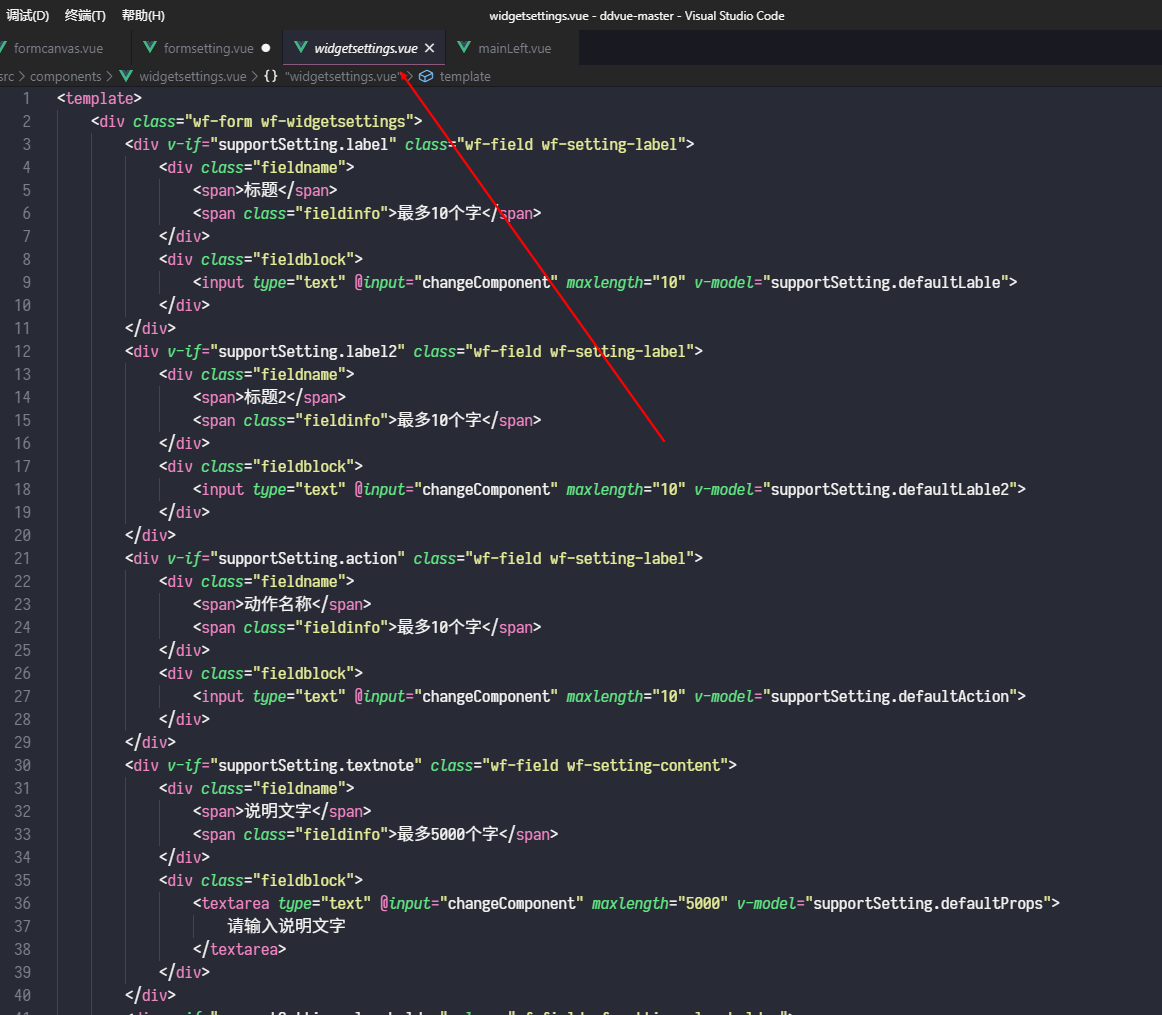Click Vue icon on widgetsettings.vue tab

(301, 47)
